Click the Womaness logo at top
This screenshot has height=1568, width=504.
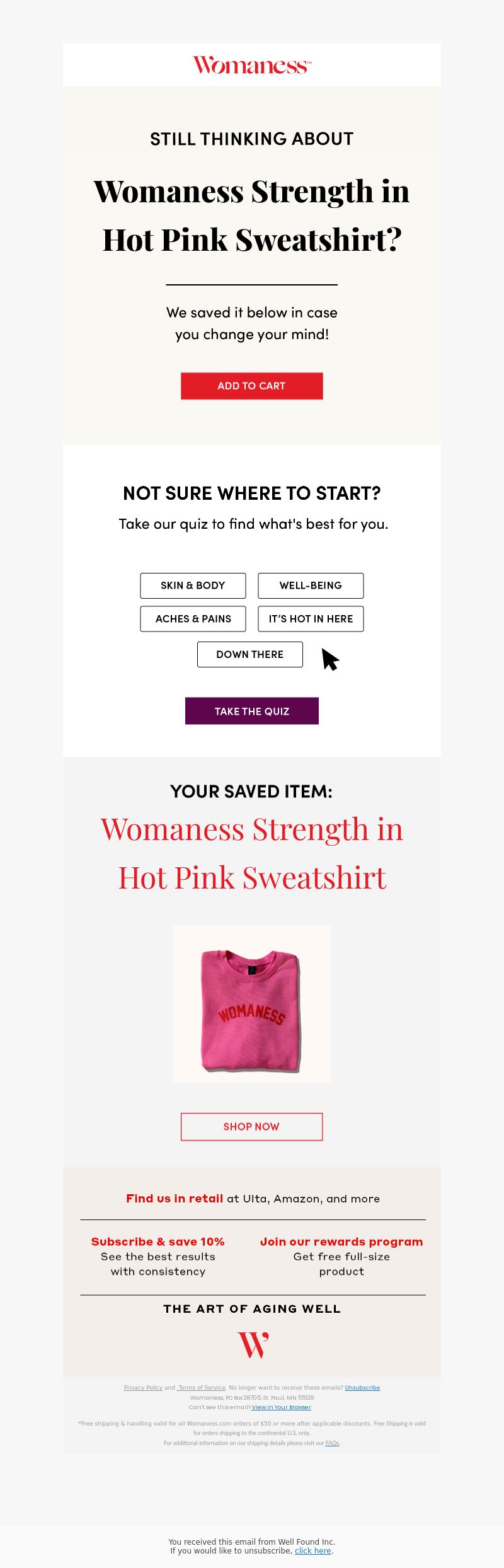(x=252, y=65)
